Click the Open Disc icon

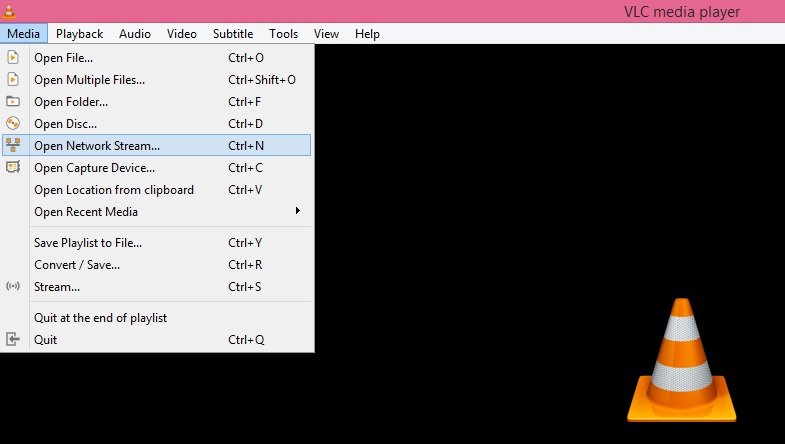tap(13, 123)
